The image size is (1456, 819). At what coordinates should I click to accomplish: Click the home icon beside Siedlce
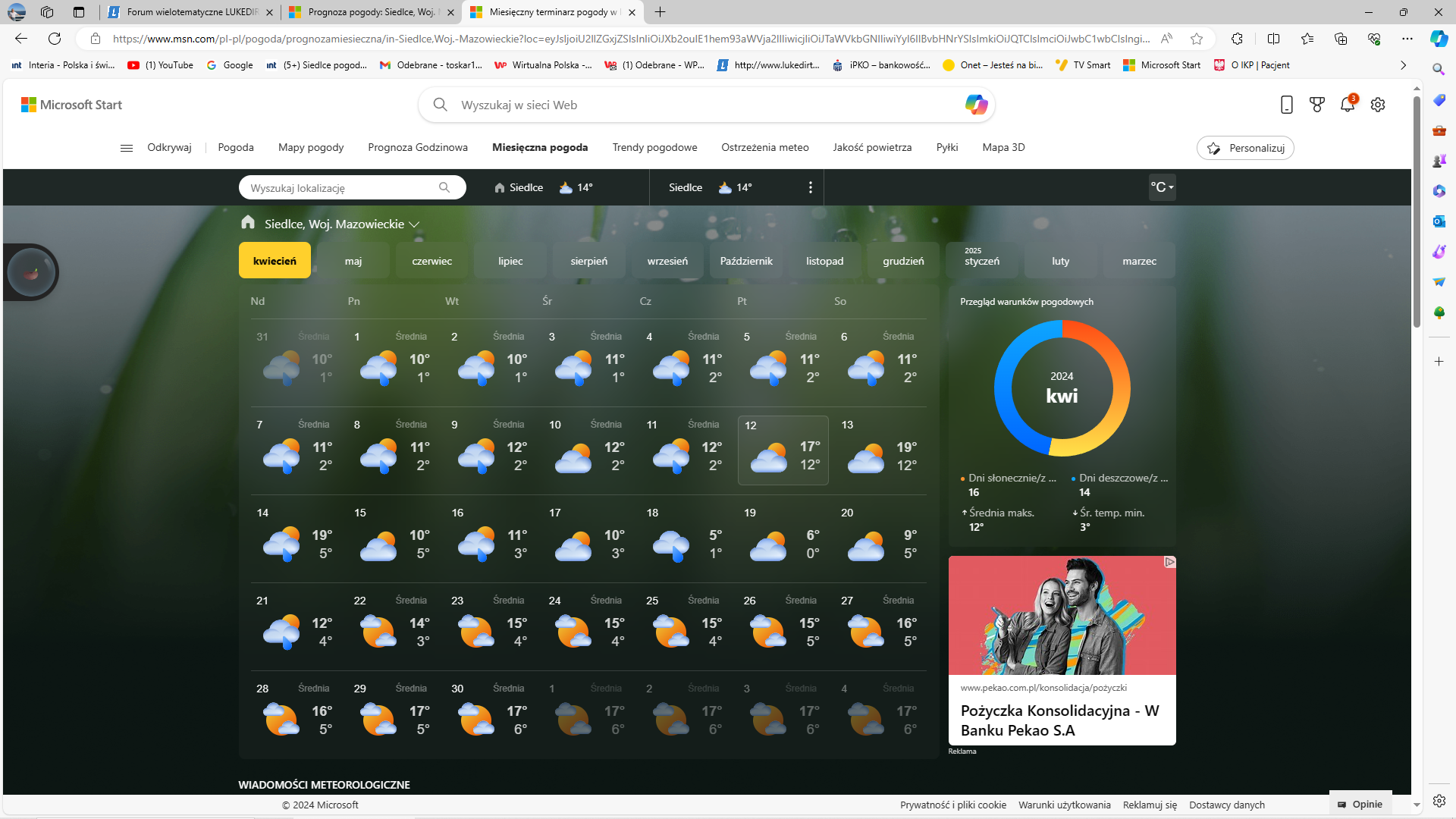pyautogui.click(x=500, y=187)
